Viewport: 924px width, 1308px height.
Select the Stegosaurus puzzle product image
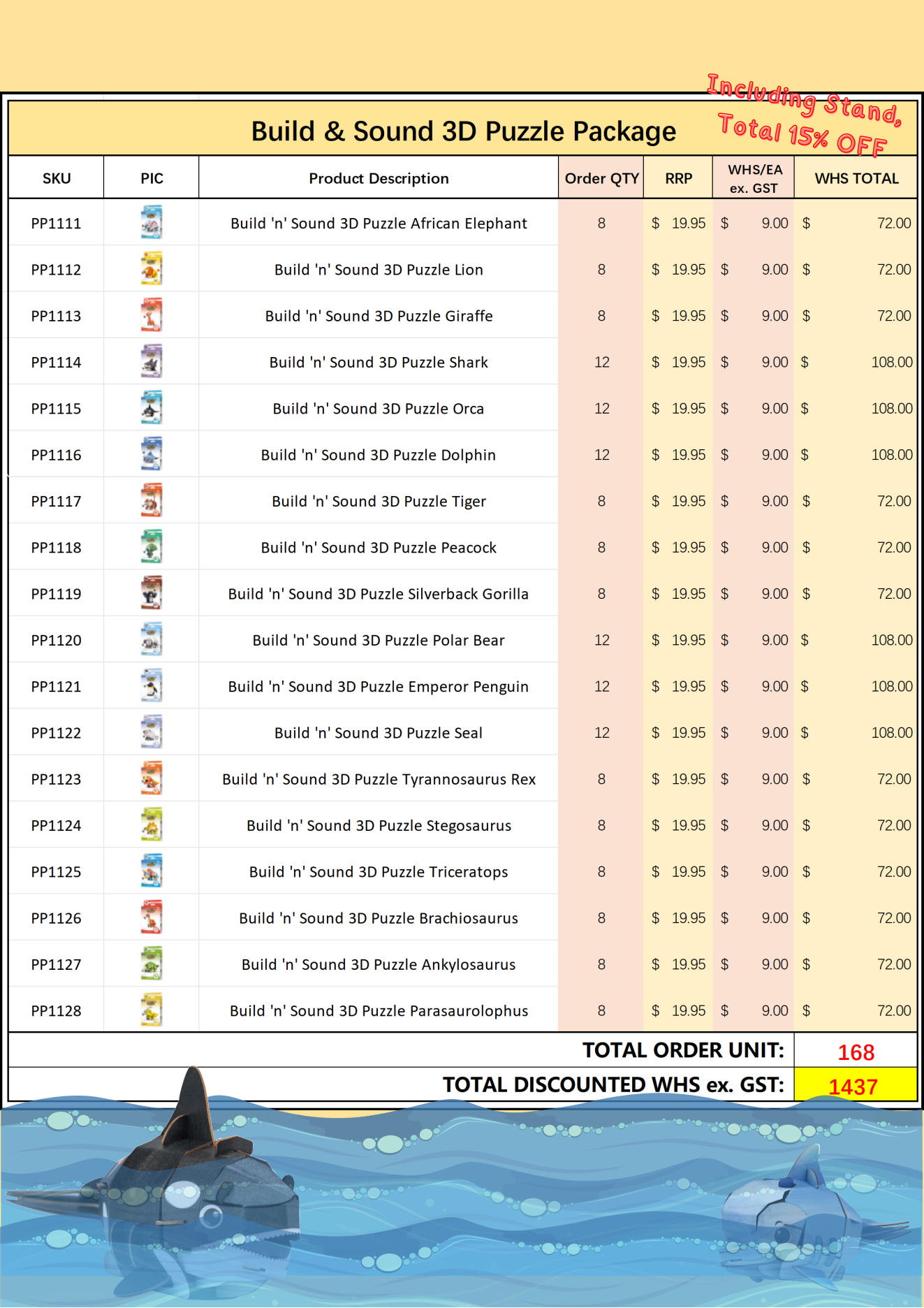(x=152, y=825)
